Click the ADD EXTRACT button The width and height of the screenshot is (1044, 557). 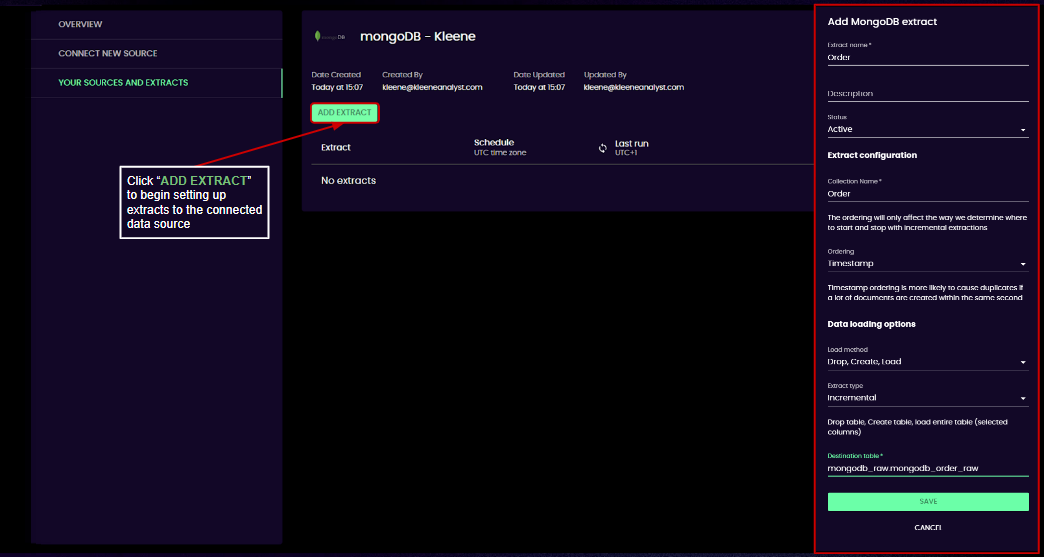click(344, 112)
